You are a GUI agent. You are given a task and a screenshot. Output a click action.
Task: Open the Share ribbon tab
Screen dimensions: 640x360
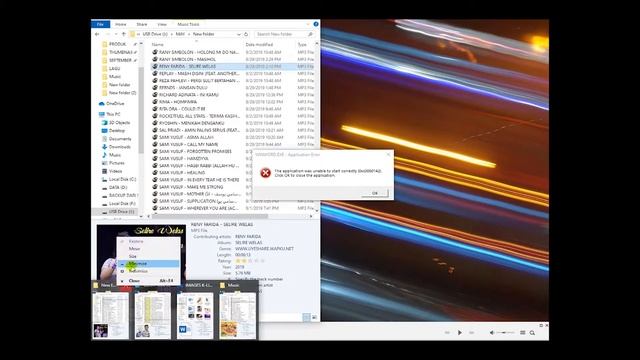click(x=142, y=24)
